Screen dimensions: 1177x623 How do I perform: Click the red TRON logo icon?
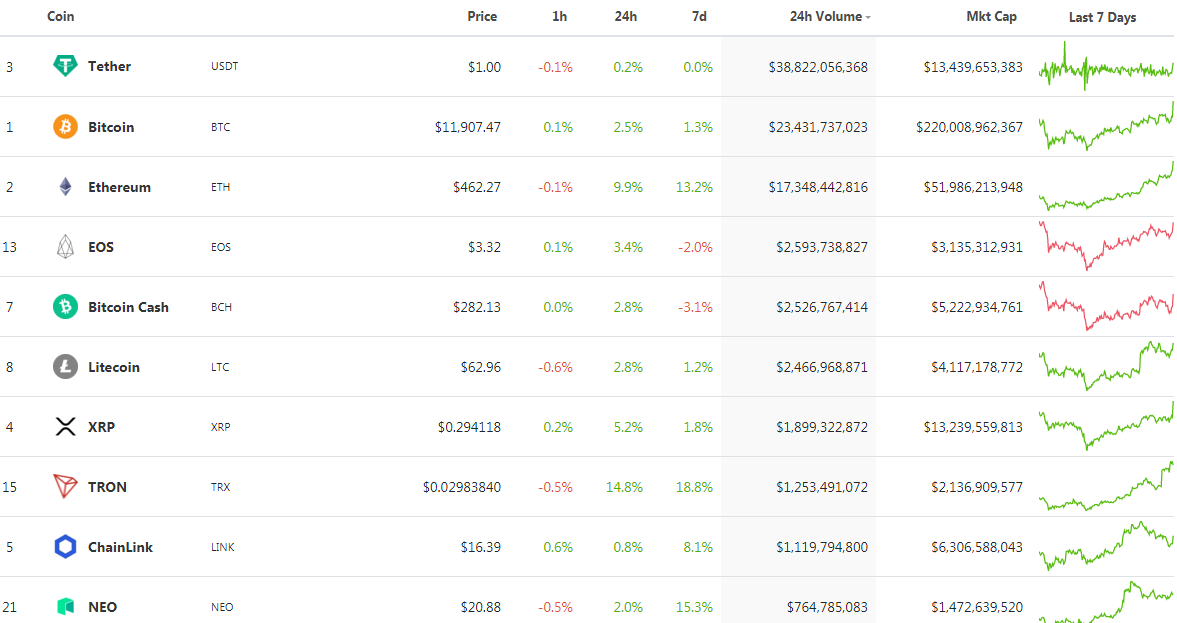[x=65, y=487]
